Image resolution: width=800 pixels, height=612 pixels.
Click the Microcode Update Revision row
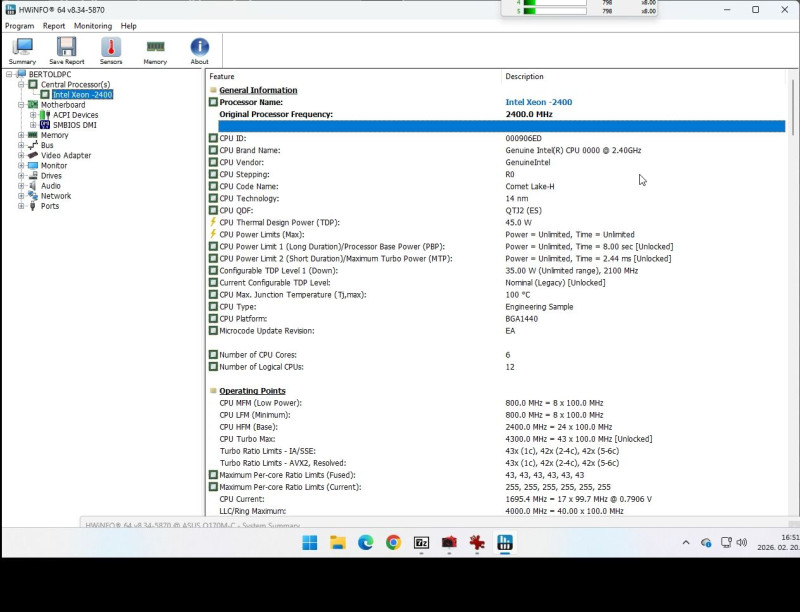pos(496,330)
